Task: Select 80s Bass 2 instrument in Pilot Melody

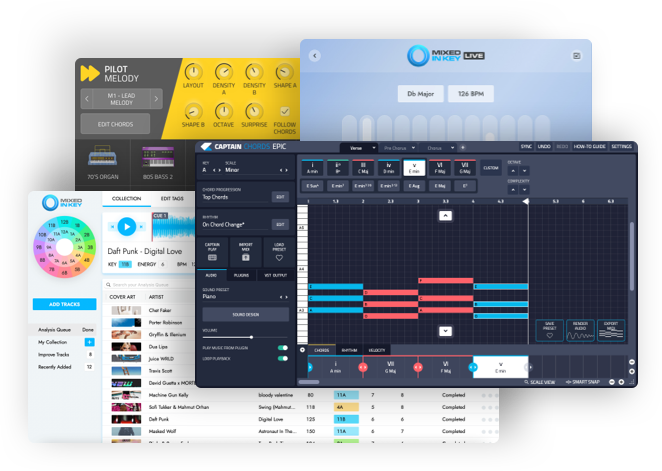Action: pyautogui.click(x=158, y=162)
